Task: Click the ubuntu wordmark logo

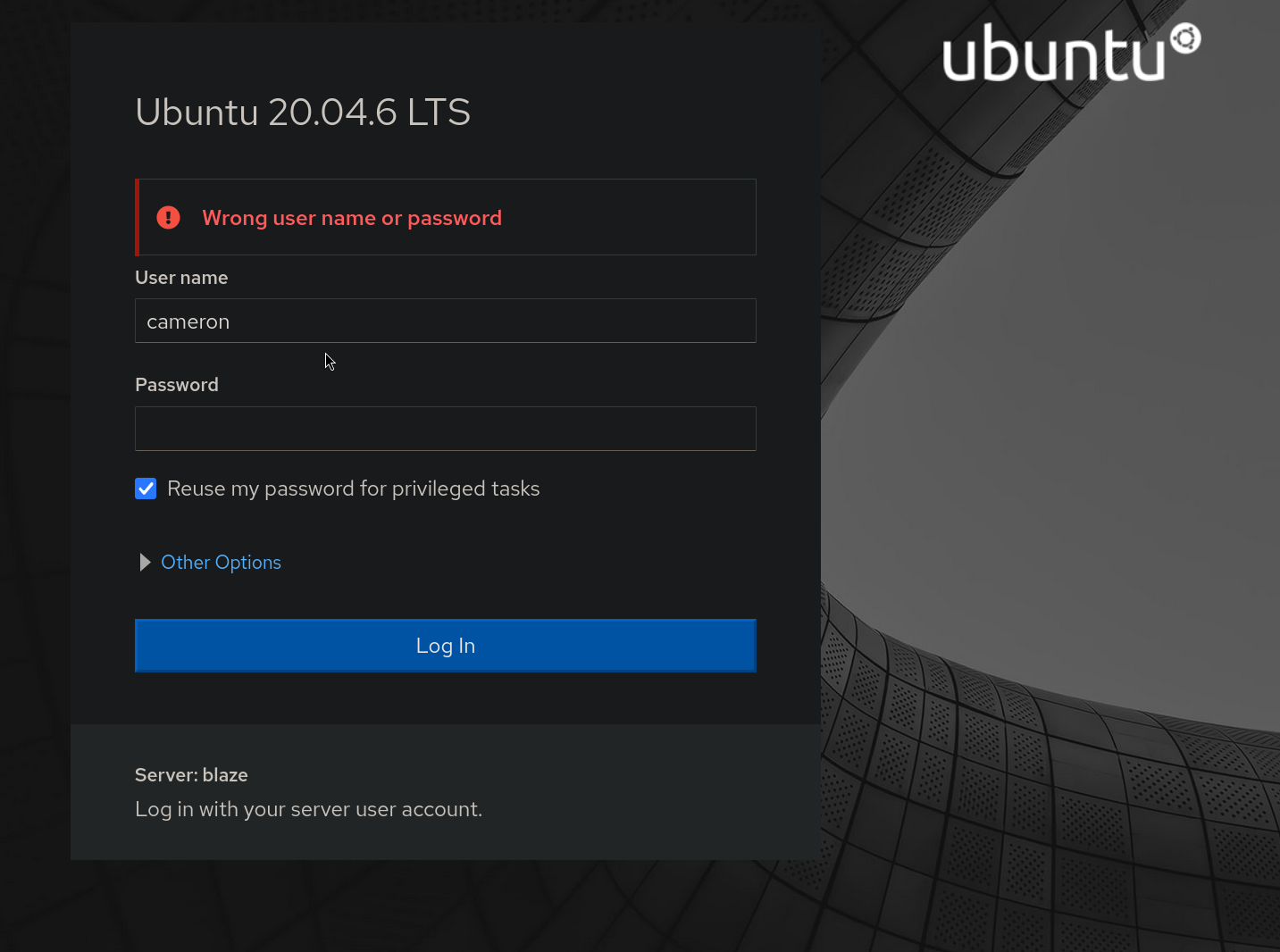Action: [x=1054, y=55]
